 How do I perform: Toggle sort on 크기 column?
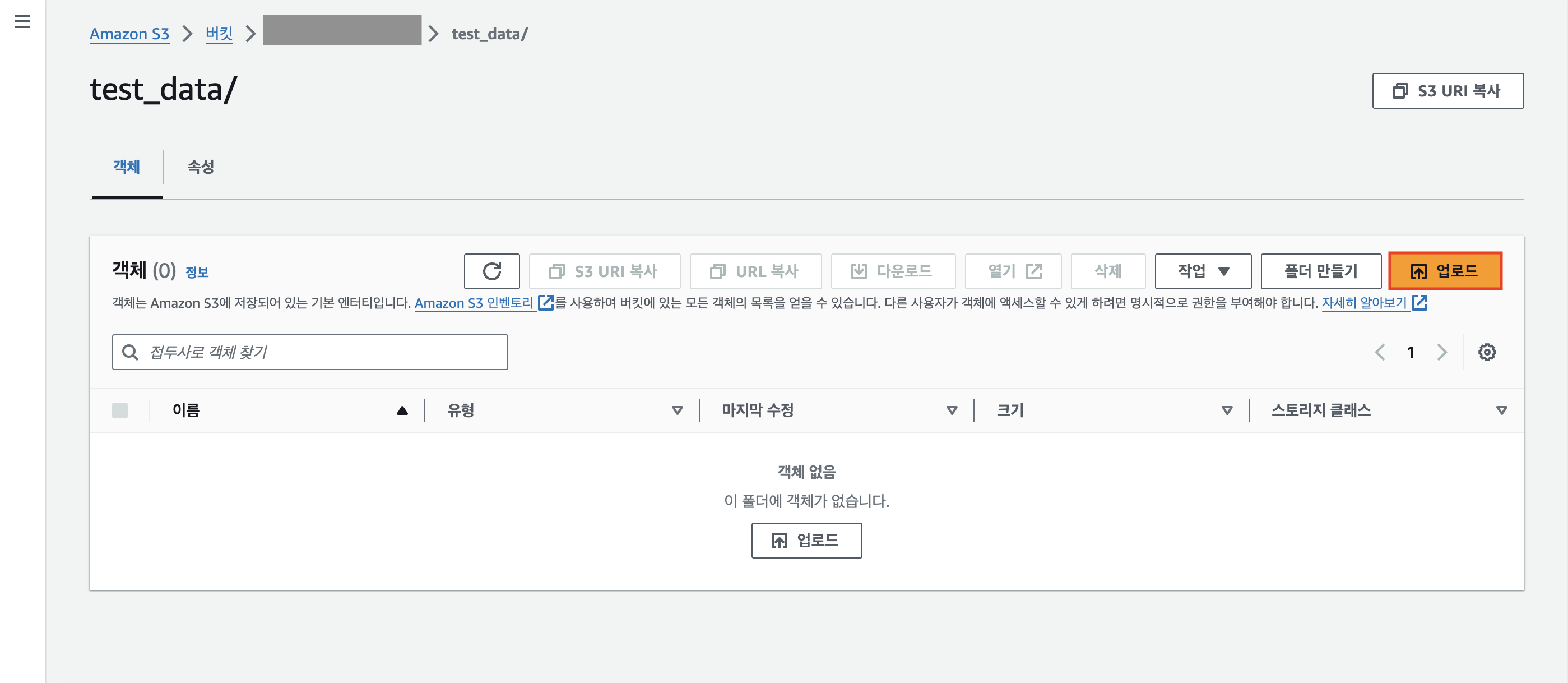pyautogui.click(x=1227, y=410)
